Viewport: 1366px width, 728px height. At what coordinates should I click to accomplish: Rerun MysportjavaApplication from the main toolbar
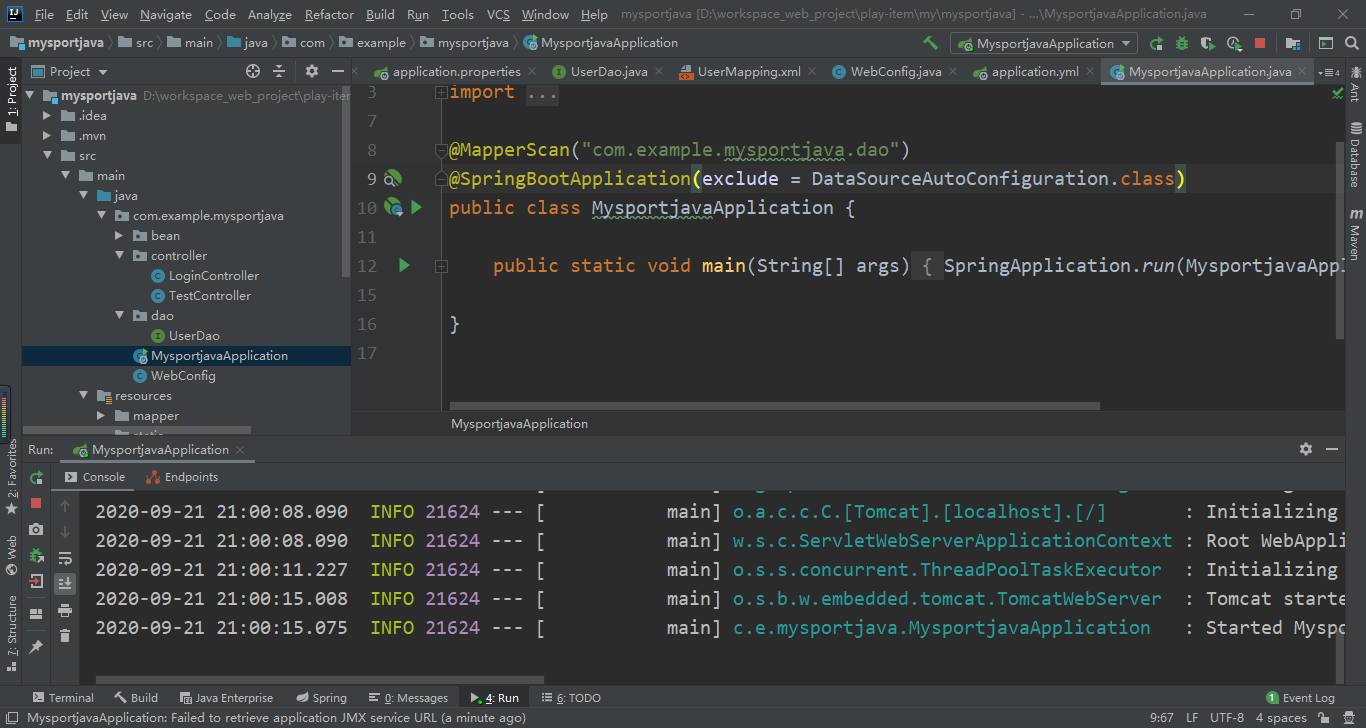[x=1157, y=43]
